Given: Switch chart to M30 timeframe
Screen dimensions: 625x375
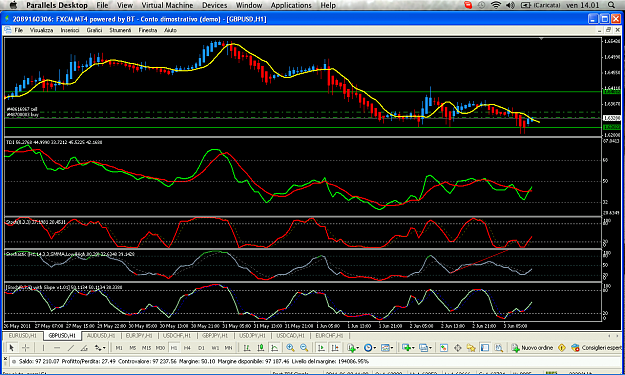Looking at the screenshot, I should point(160,348).
